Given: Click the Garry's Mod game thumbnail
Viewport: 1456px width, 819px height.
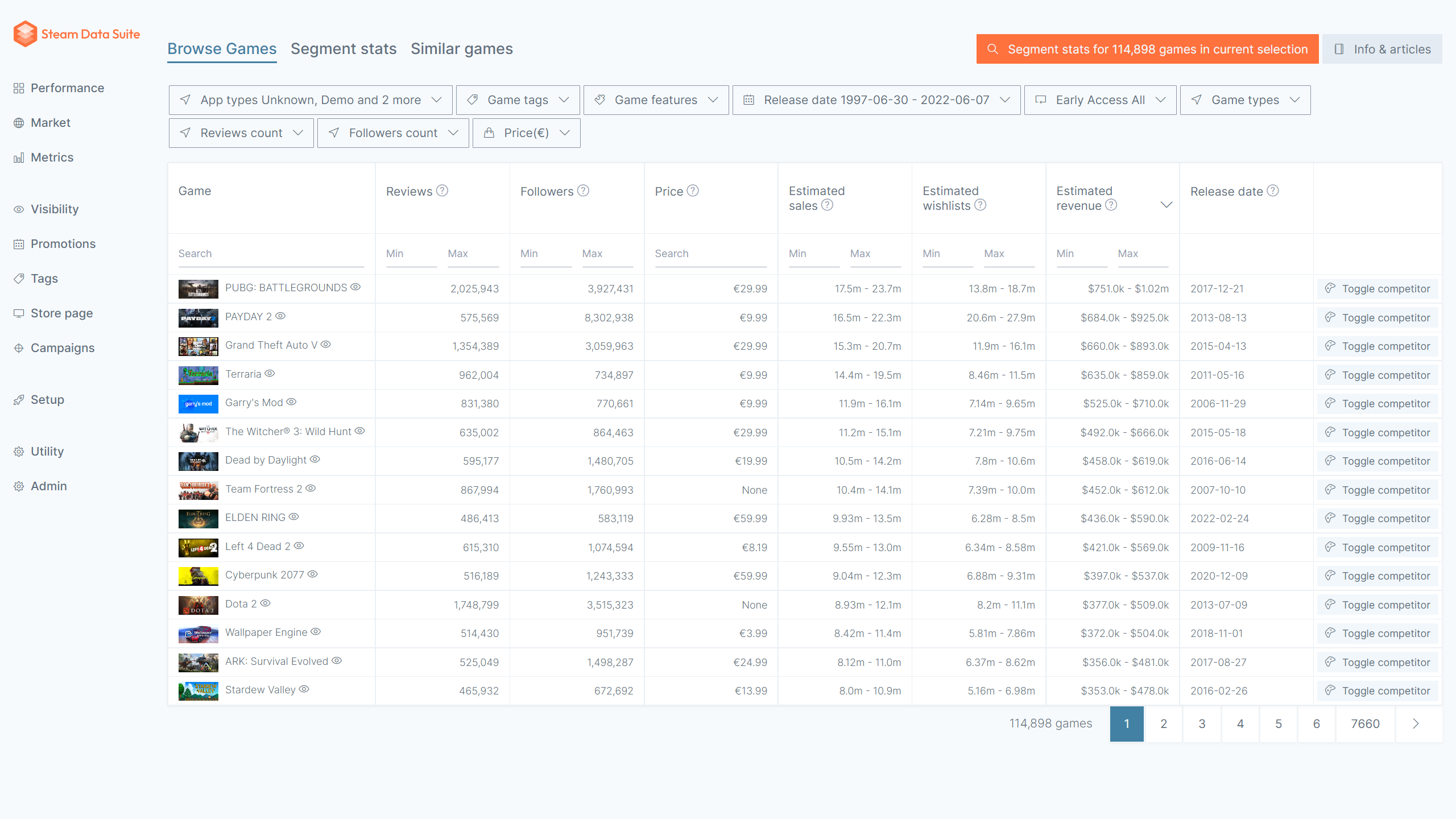Looking at the screenshot, I should click(198, 404).
